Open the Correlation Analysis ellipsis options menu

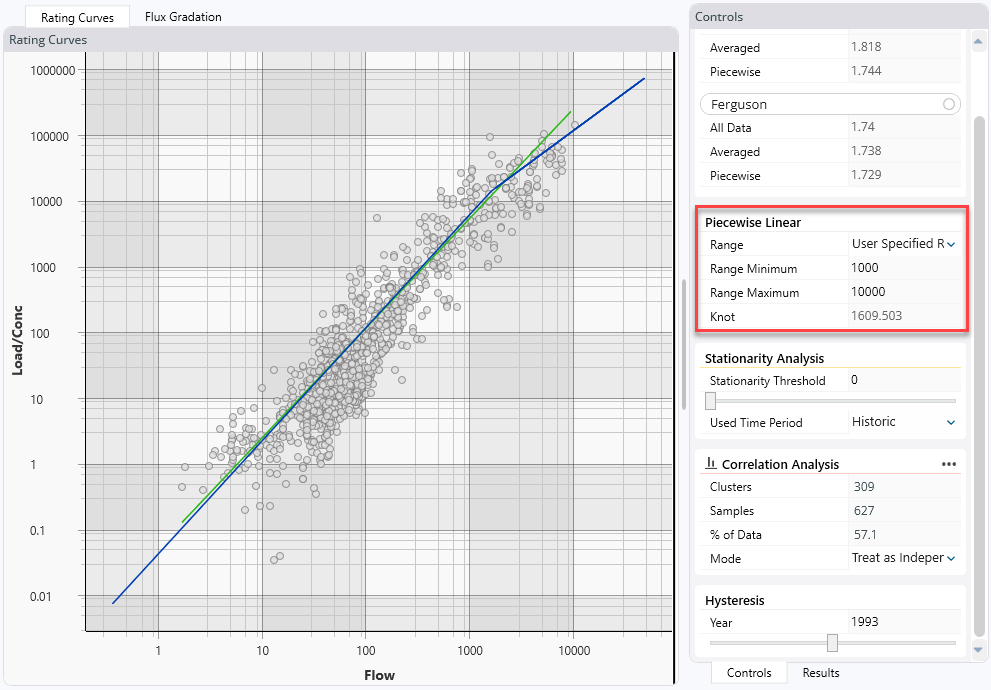point(948,463)
